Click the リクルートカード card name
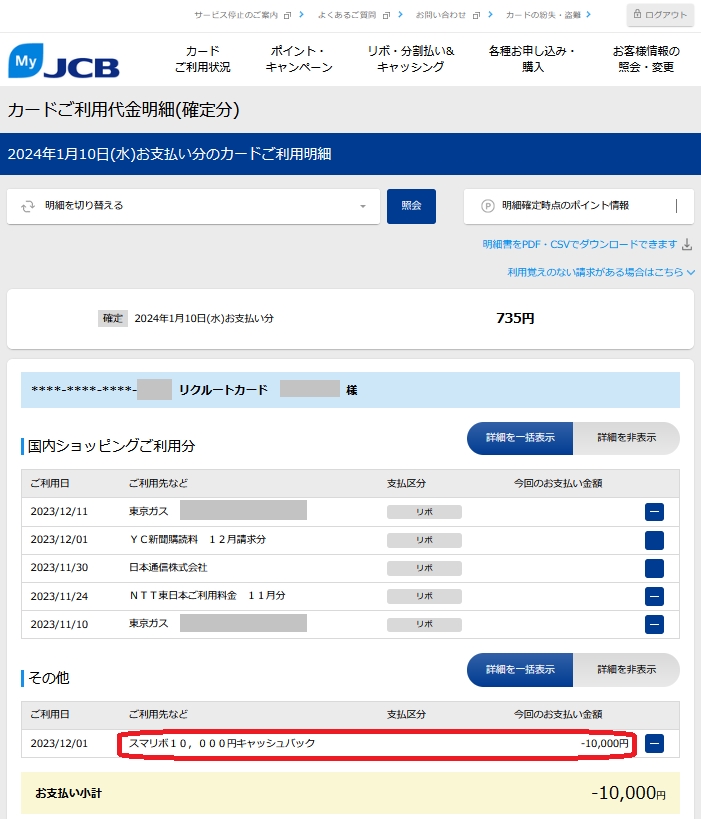Image resolution: width=701 pixels, height=819 pixels. coord(223,390)
